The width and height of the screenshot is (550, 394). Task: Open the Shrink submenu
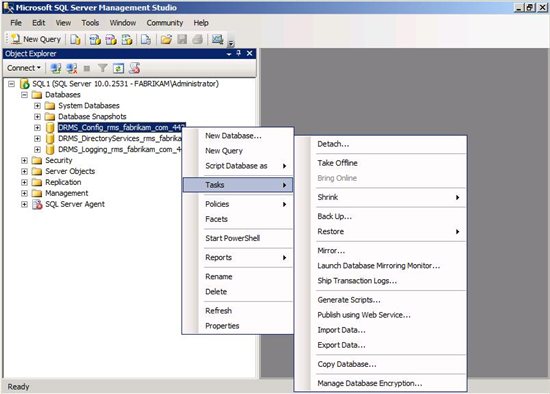[380, 197]
